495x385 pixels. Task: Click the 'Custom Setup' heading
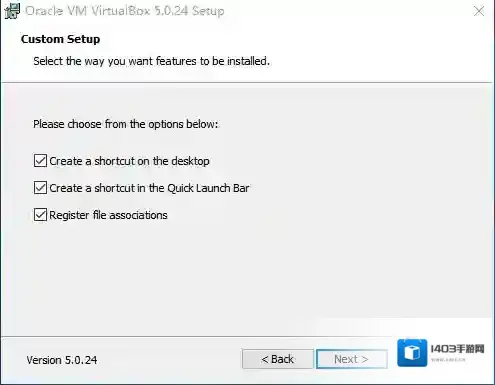(60, 39)
